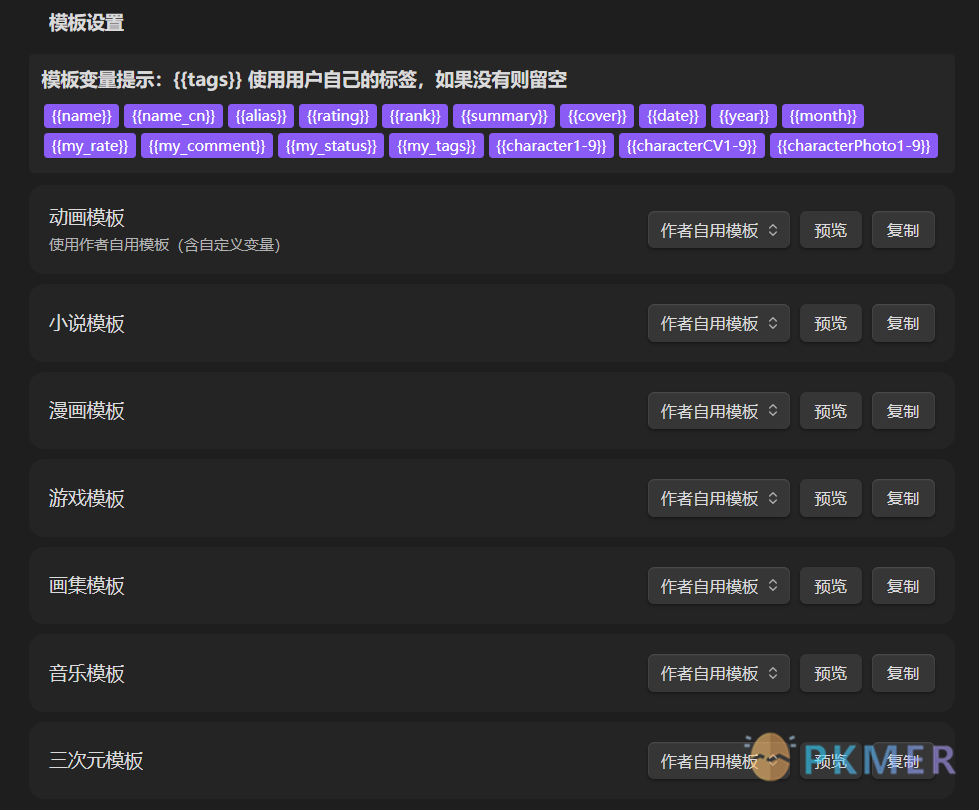This screenshot has width=979, height=810.
Task: Select the {{my_comment}} variable tag
Action: [x=207, y=146]
